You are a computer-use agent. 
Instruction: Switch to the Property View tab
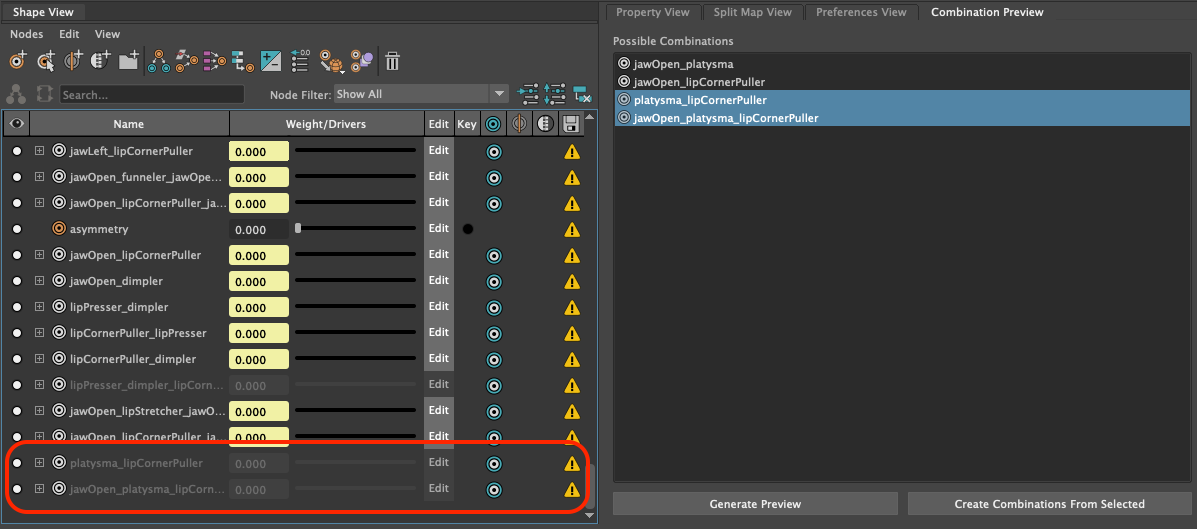[x=653, y=12]
